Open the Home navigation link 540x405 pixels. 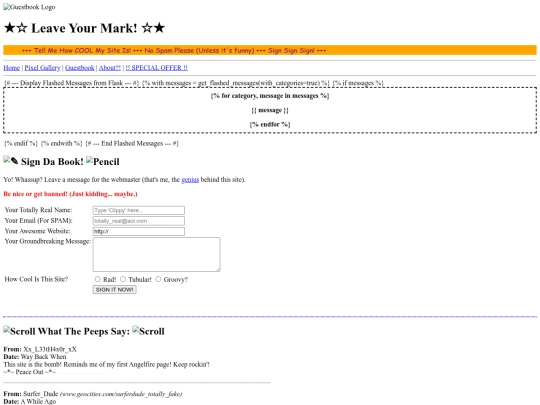point(12,68)
